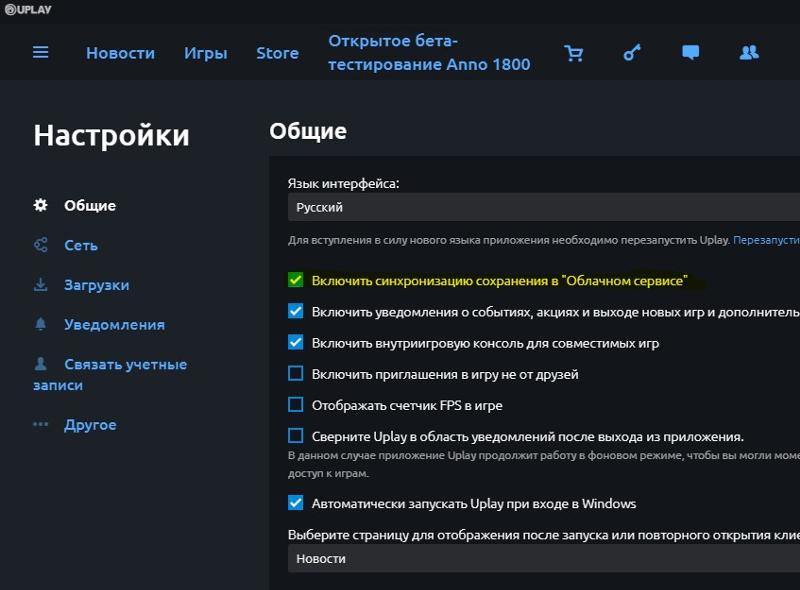800x590 pixels.
Task: Open the friends list icon
Action: [x=749, y=53]
